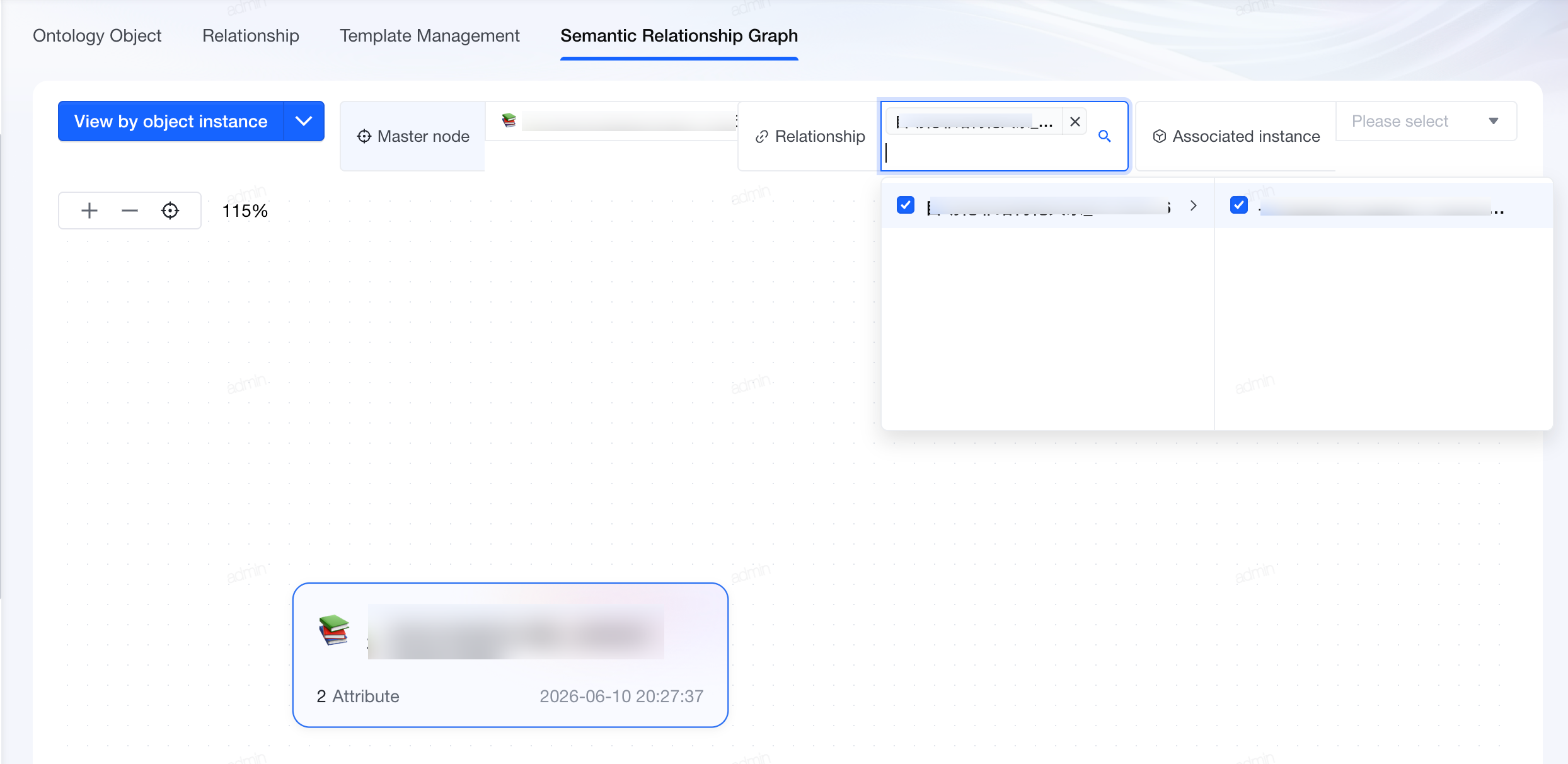
Task: Switch to the Template Management tab
Action: tap(430, 36)
